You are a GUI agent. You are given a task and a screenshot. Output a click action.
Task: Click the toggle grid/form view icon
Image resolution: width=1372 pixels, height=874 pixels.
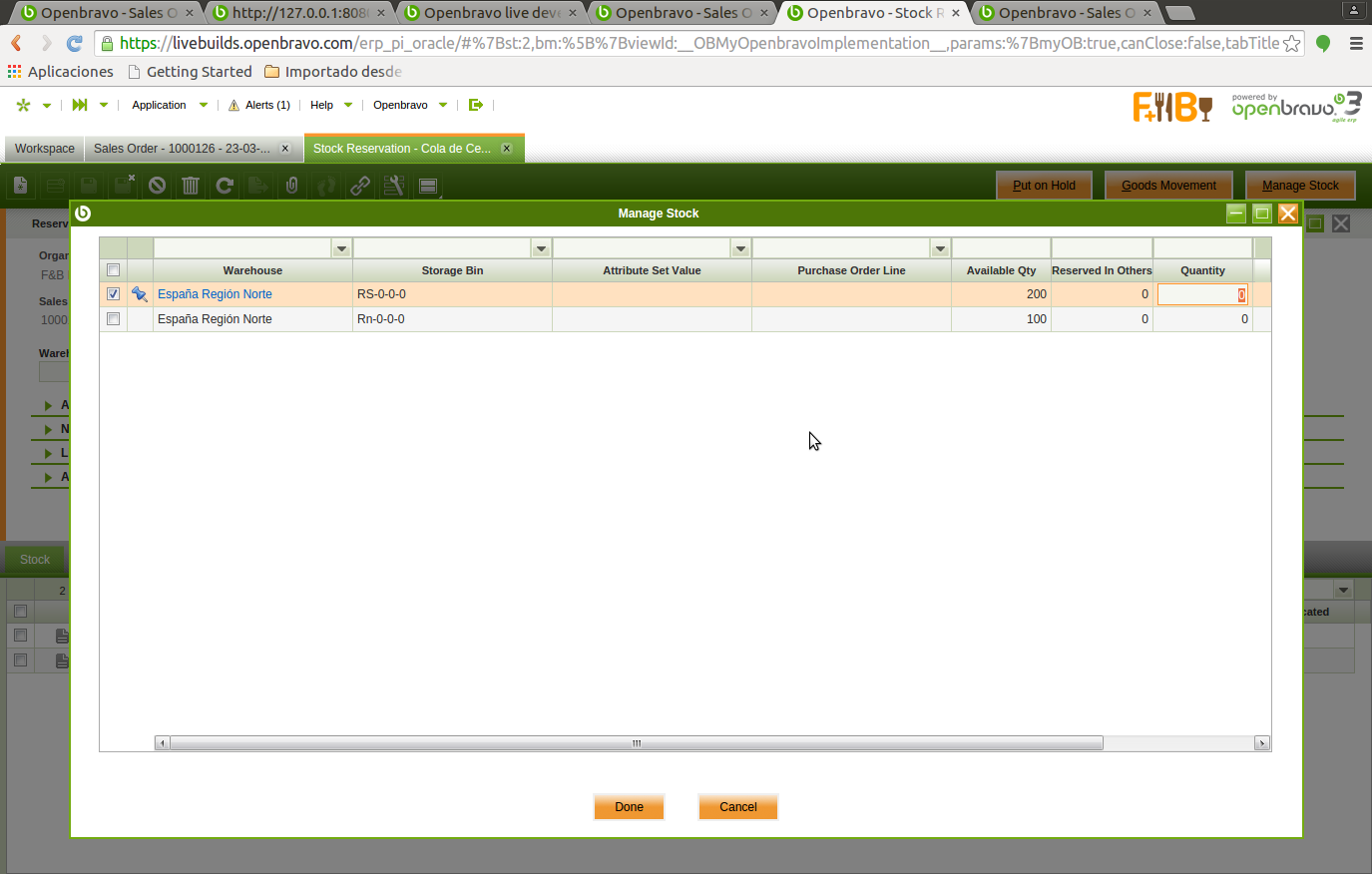pyautogui.click(x=428, y=185)
